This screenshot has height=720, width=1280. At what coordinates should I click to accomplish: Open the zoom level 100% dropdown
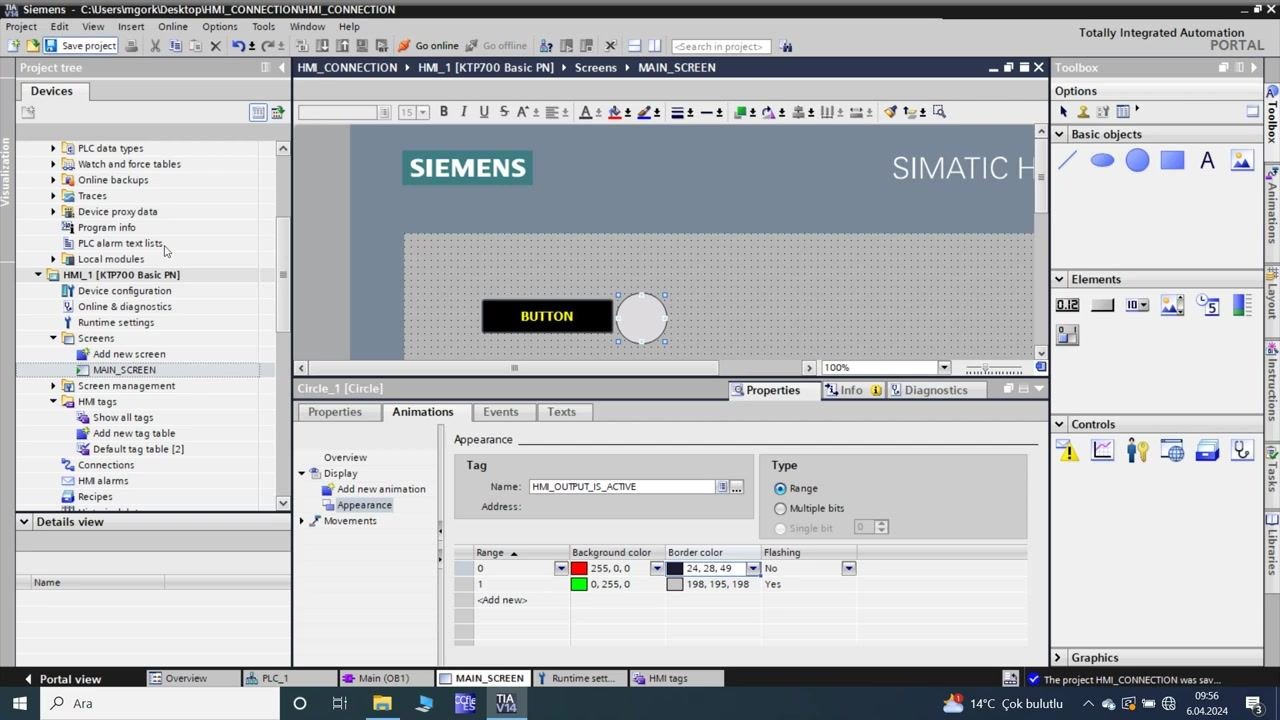click(943, 368)
